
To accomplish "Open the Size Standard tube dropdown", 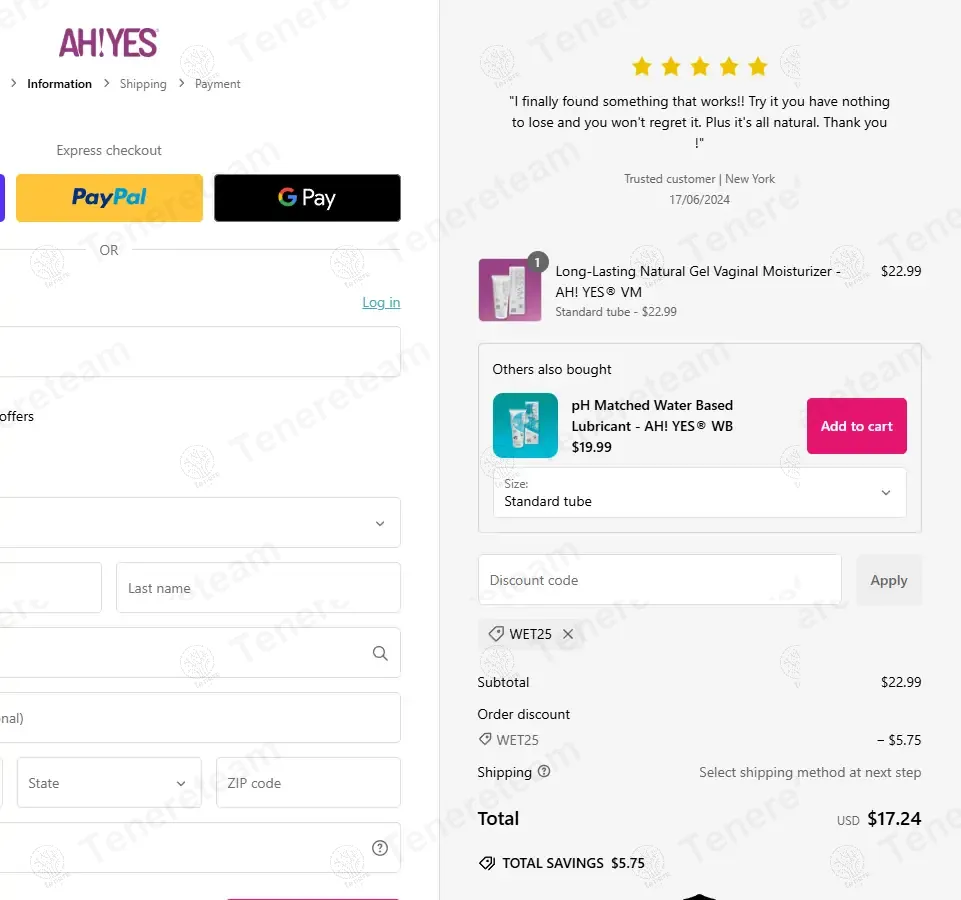I will 699,492.
